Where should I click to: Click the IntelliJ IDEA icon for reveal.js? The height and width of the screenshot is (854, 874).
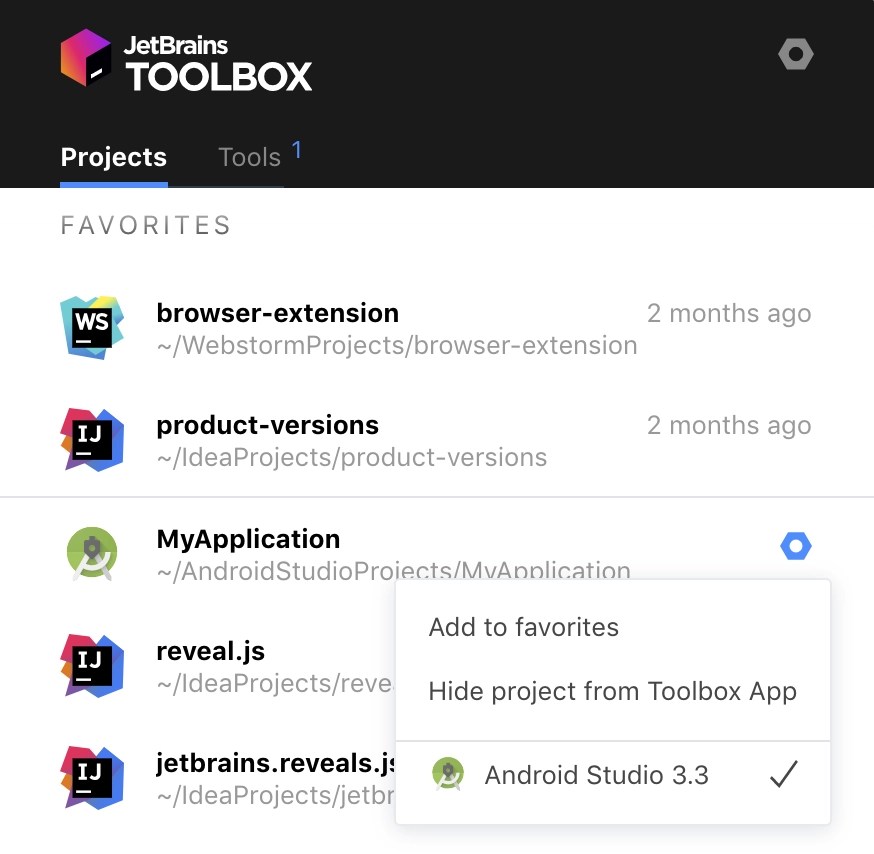pyautogui.click(x=91, y=663)
